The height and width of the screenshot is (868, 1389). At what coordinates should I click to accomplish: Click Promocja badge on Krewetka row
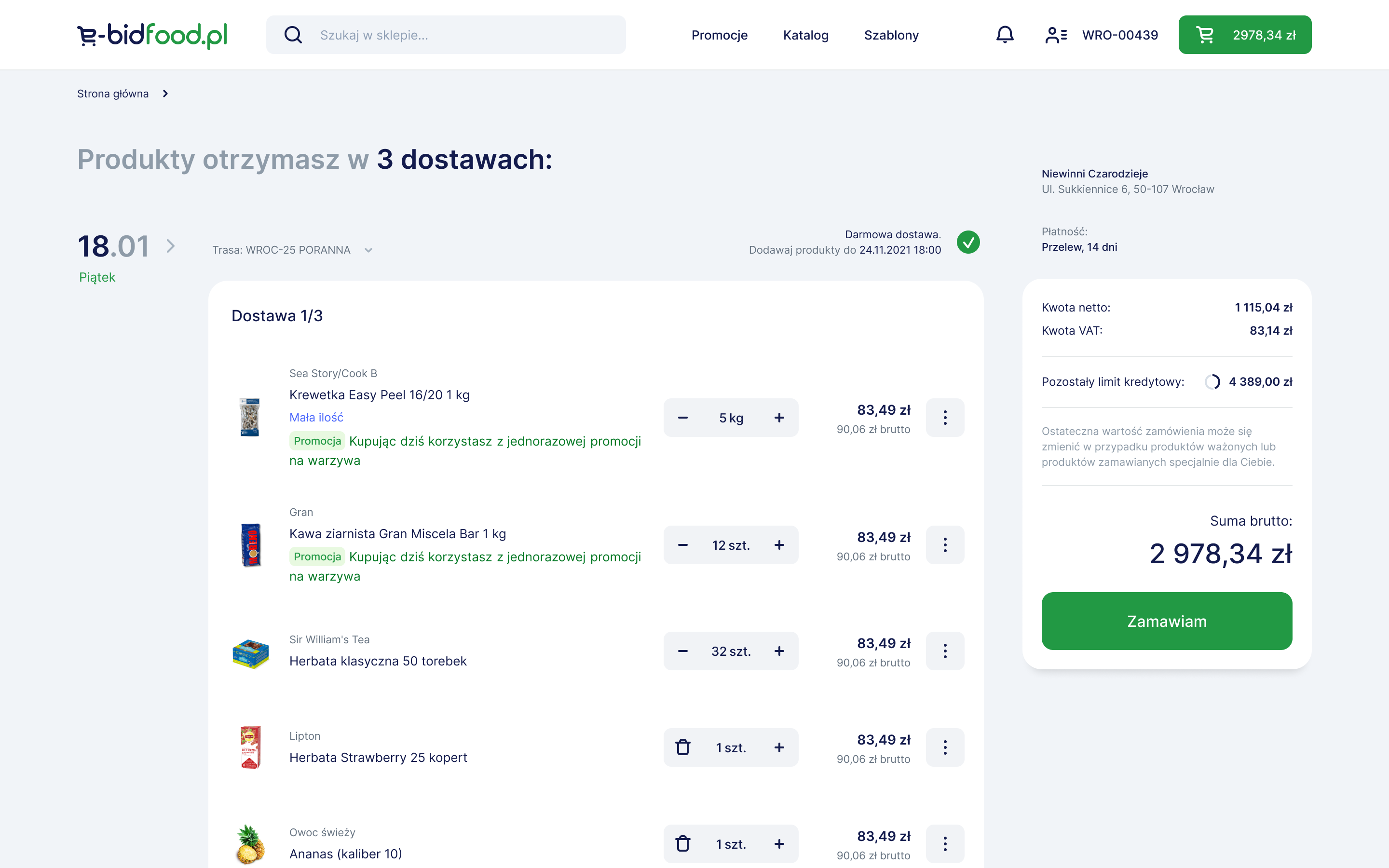[317, 441]
